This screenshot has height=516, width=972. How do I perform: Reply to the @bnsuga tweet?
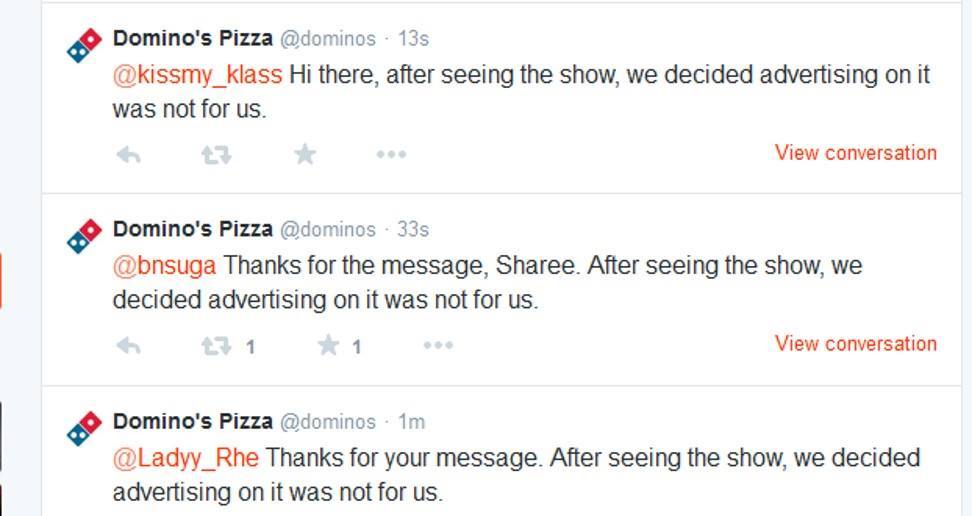pyautogui.click(x=128, y=346)
